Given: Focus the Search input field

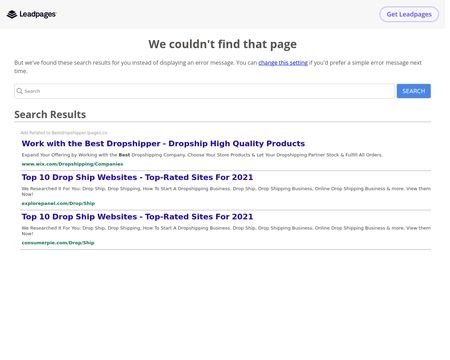Looking at the screenshot, I should pyautogui.click(x=204, y=91).
